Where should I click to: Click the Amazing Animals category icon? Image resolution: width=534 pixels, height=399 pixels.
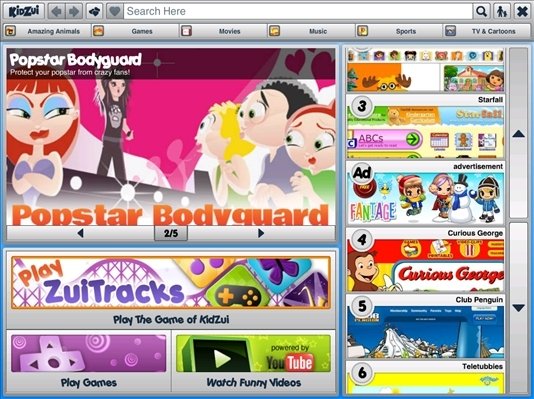pos(10,31)
